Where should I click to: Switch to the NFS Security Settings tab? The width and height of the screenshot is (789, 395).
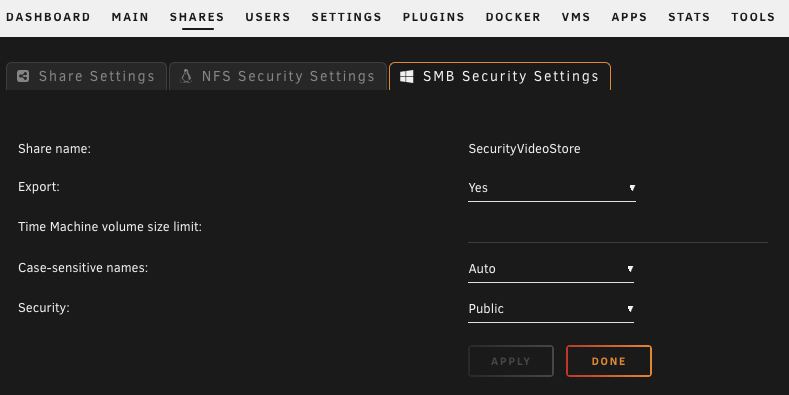(278, 76)
